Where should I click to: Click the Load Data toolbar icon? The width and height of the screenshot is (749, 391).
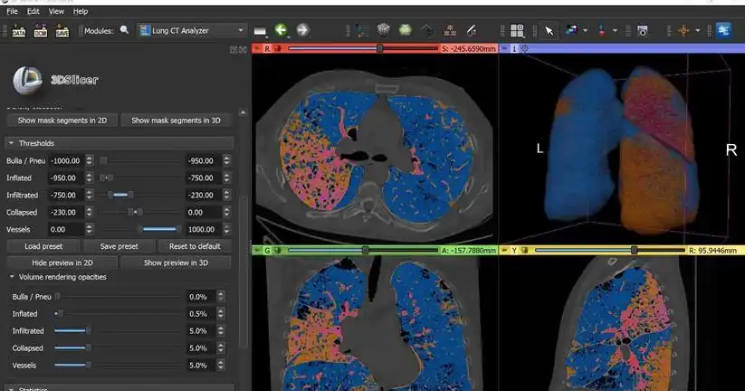click(x=19, y=31)
